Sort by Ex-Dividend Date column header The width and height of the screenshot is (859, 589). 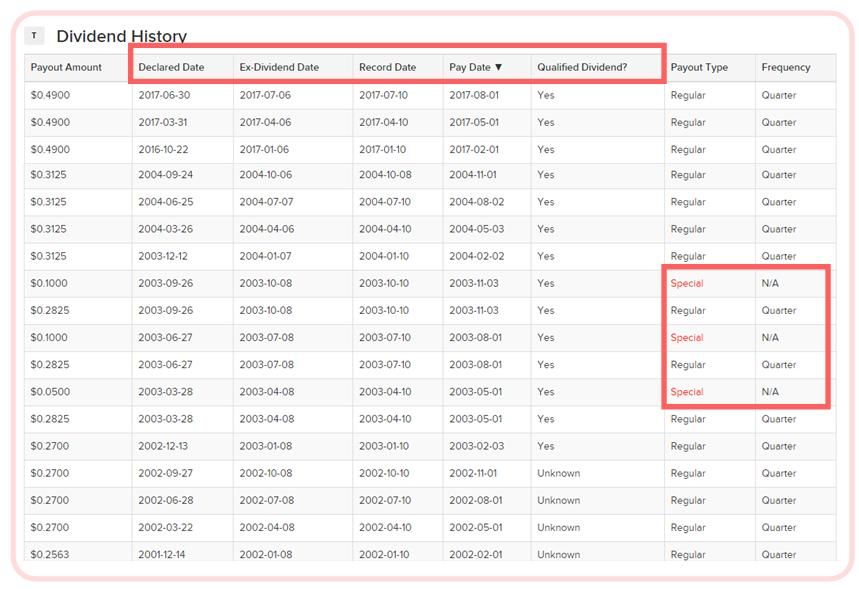pyautogui.click(x=279, y=67)
